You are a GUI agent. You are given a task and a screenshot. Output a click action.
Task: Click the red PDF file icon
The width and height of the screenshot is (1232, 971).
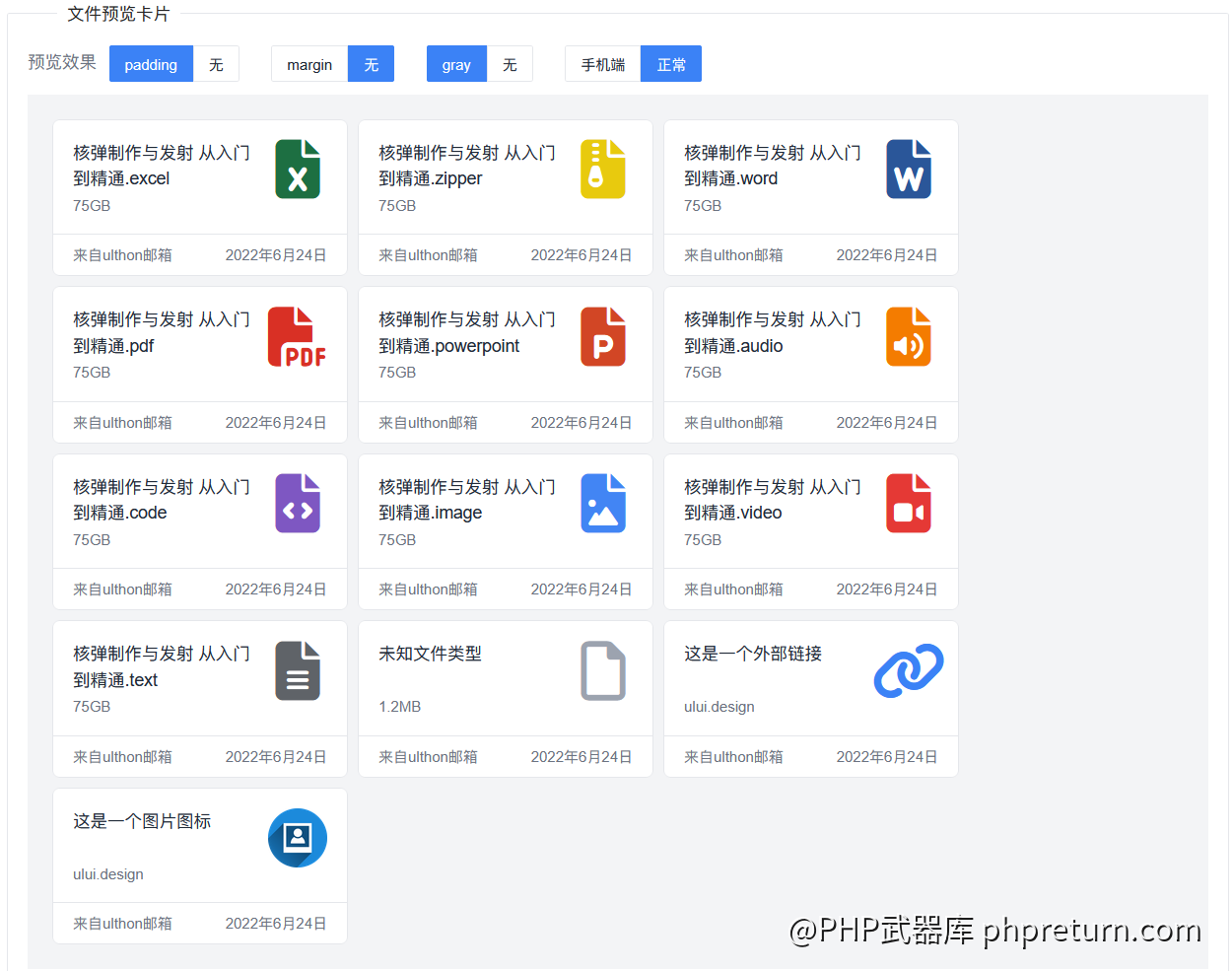click(297, 337)
